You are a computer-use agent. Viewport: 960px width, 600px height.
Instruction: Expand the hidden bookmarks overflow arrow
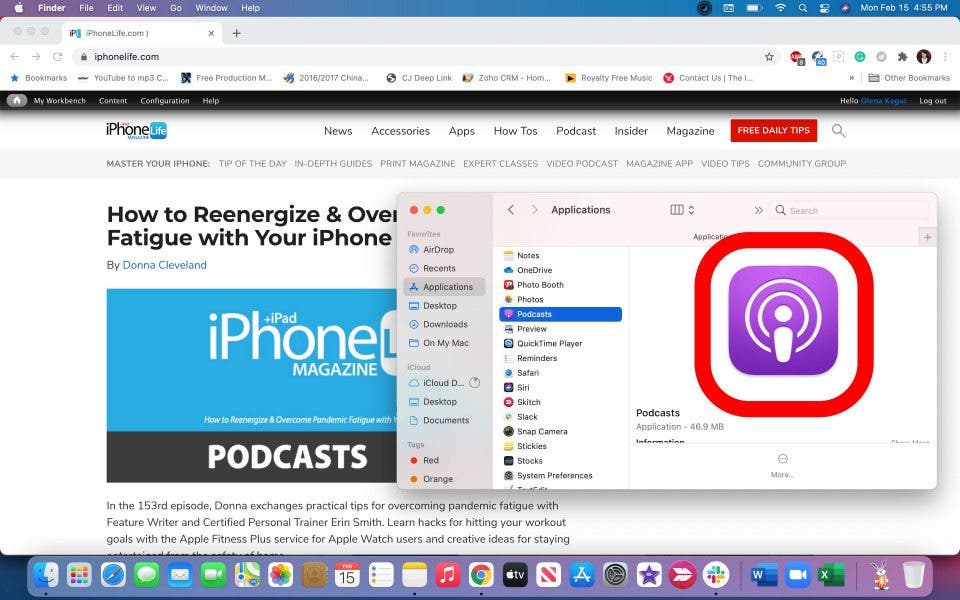click(852, 78)
